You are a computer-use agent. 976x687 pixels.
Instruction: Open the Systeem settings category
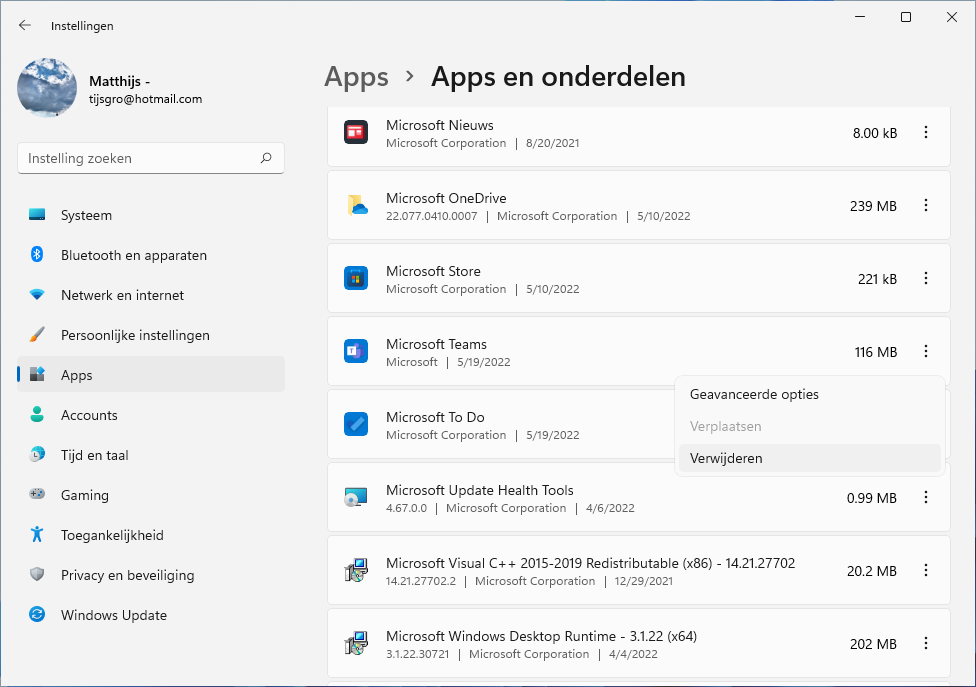click(86, 215)
